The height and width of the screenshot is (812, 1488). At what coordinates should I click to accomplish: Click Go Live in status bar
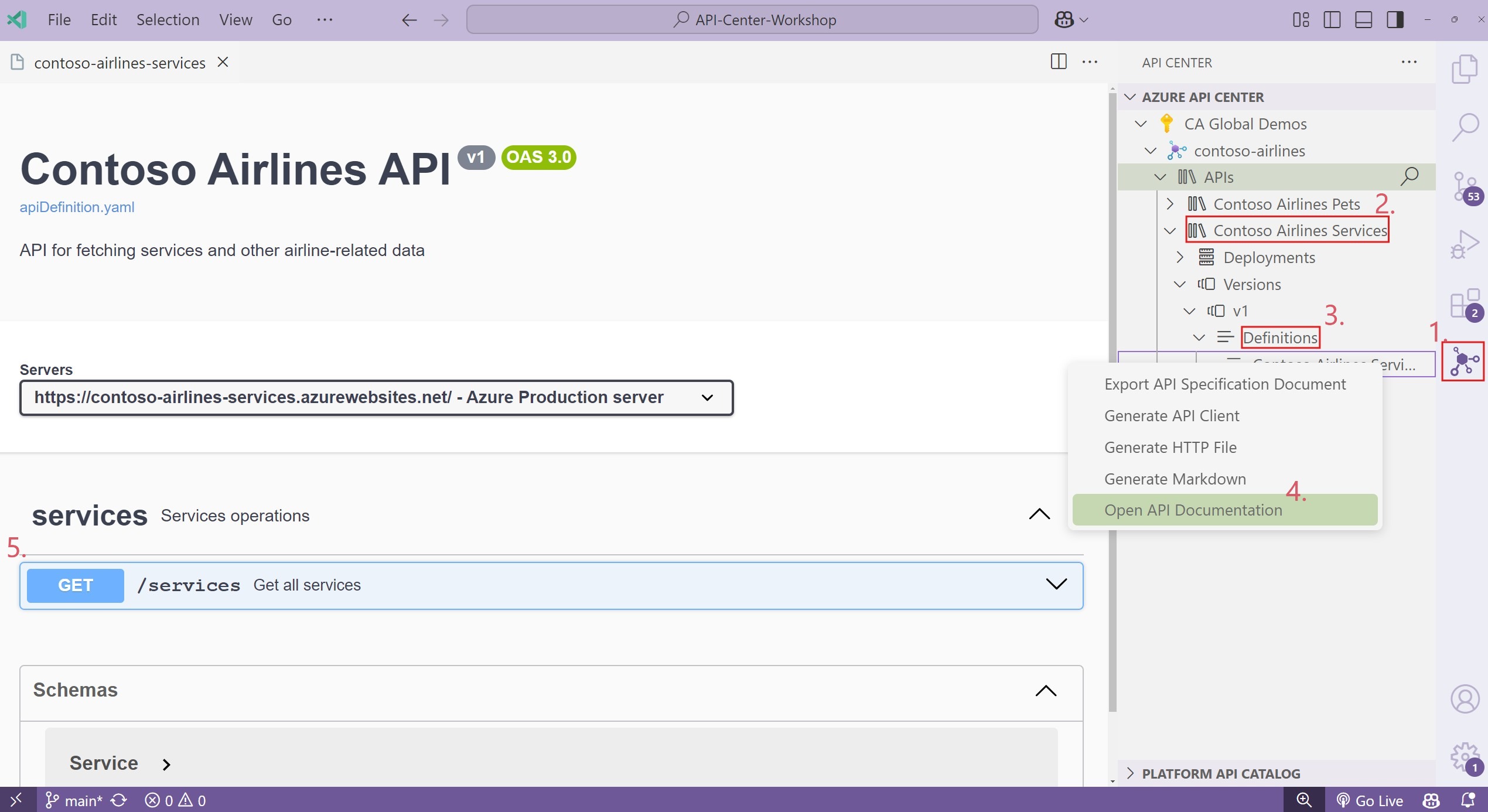(1370, 800)
